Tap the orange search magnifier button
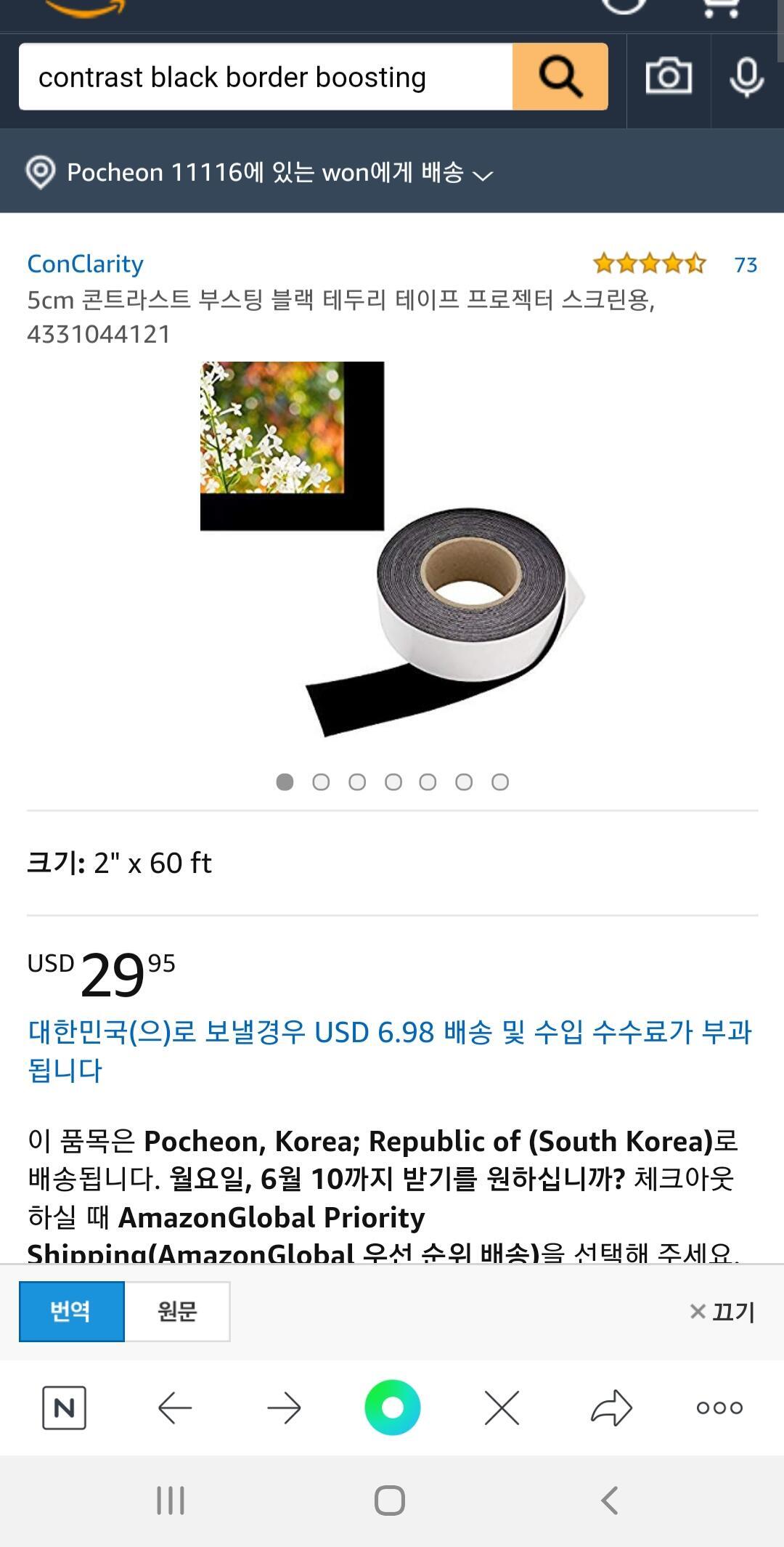Image resolution: width=784 pixels, height=1547 pixels. (560, 76)
